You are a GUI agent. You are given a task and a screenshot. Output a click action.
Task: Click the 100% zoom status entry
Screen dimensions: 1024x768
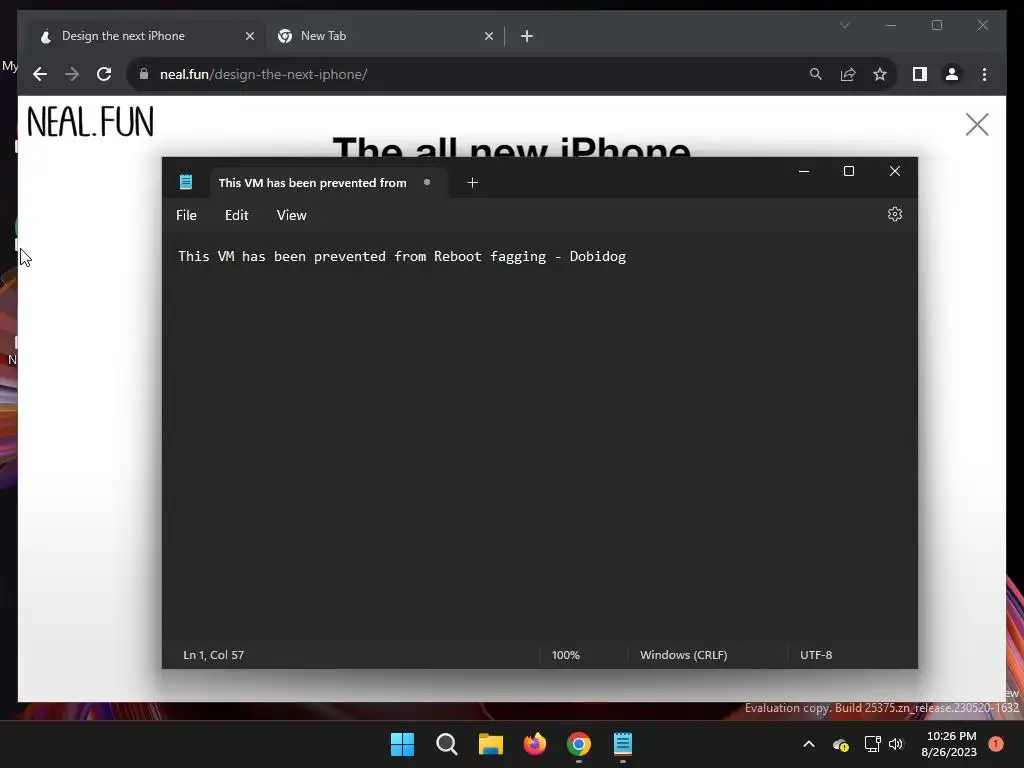(x=566, y=654)
